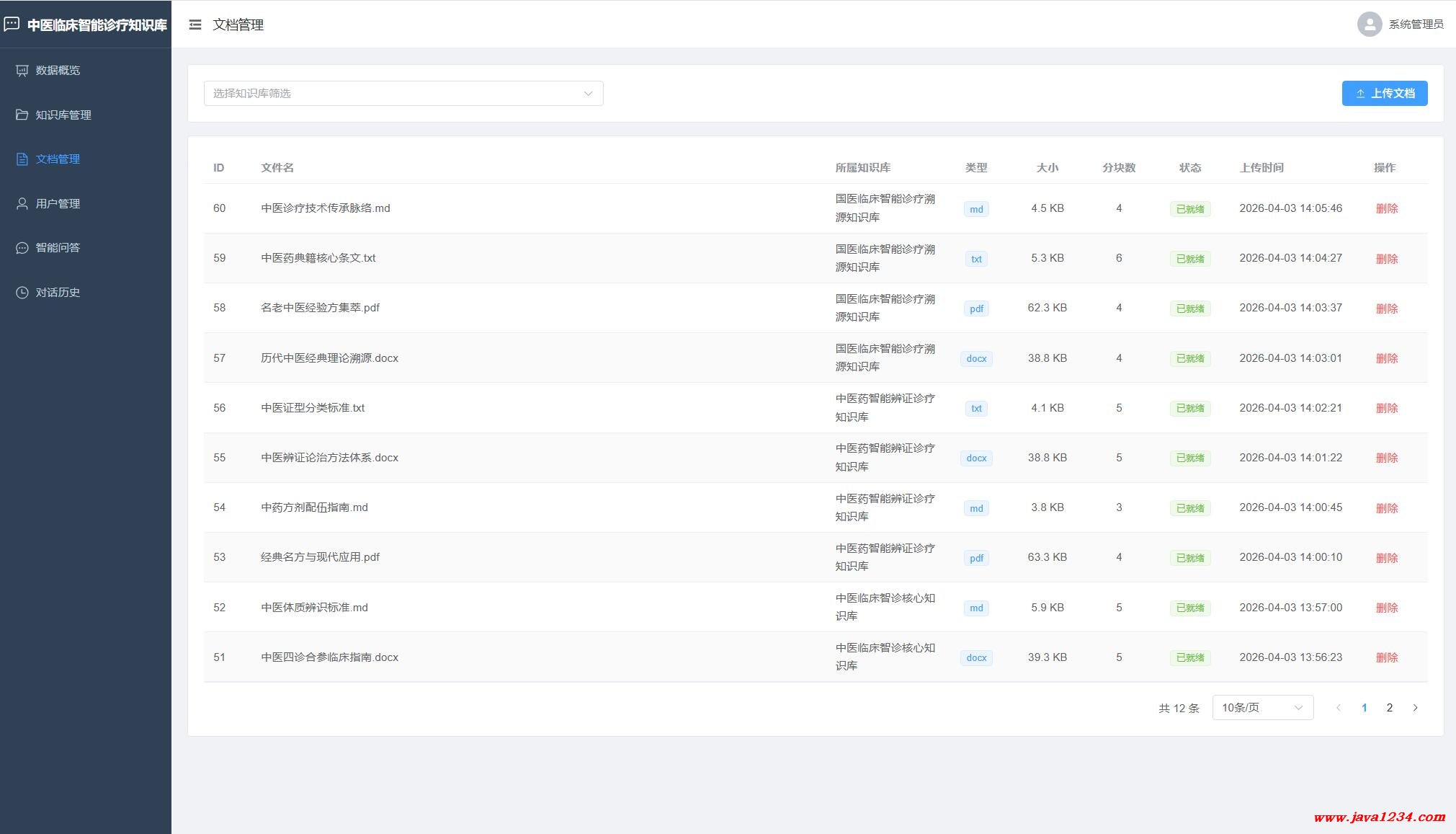Delete 中医诊疗技术传承脉络.md document
Image resolution: width=1456 pixels, height=834 pixels.
[x=1386, y=209]
